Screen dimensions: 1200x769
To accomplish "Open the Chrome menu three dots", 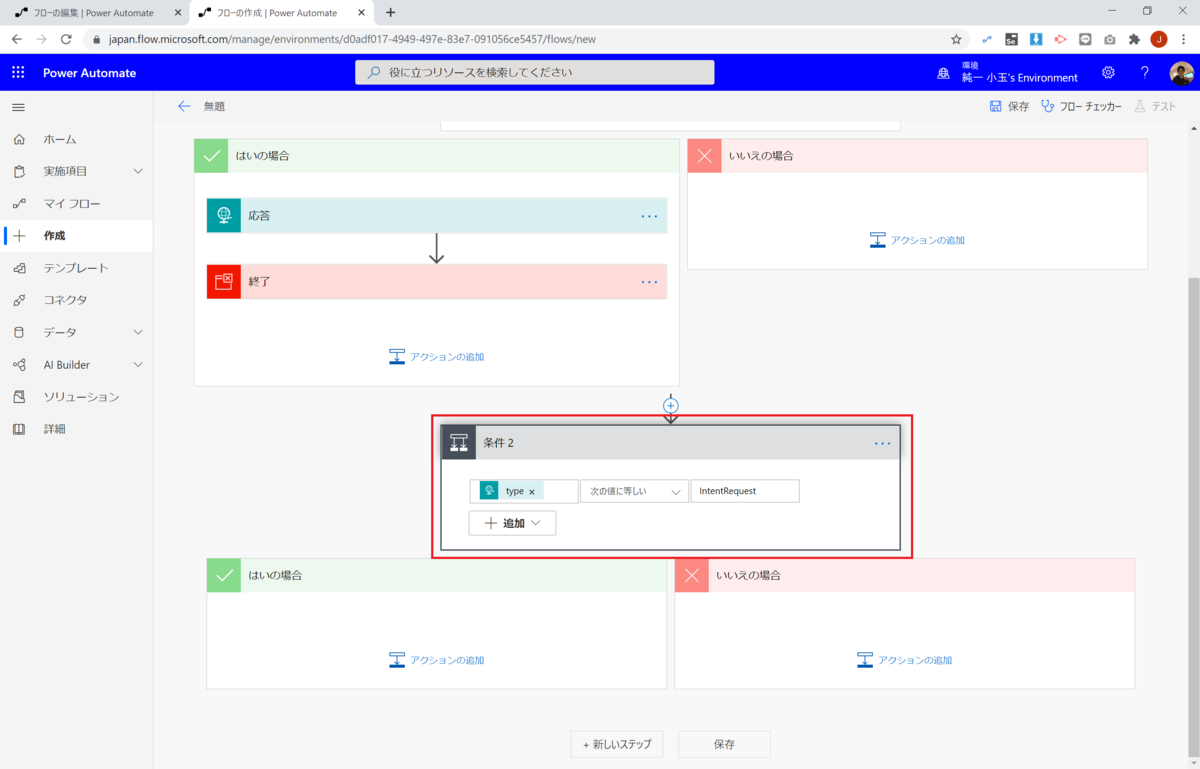I will [1184, 39].
